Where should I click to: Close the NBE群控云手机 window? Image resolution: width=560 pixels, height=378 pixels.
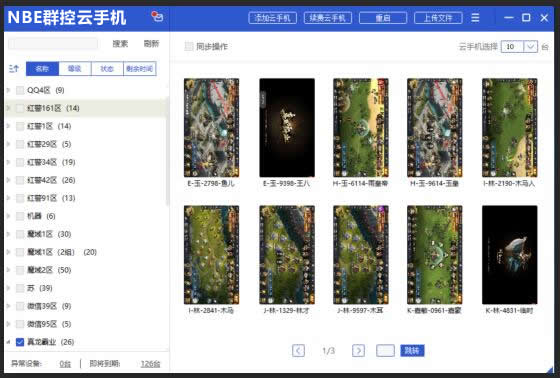point(544,18)
